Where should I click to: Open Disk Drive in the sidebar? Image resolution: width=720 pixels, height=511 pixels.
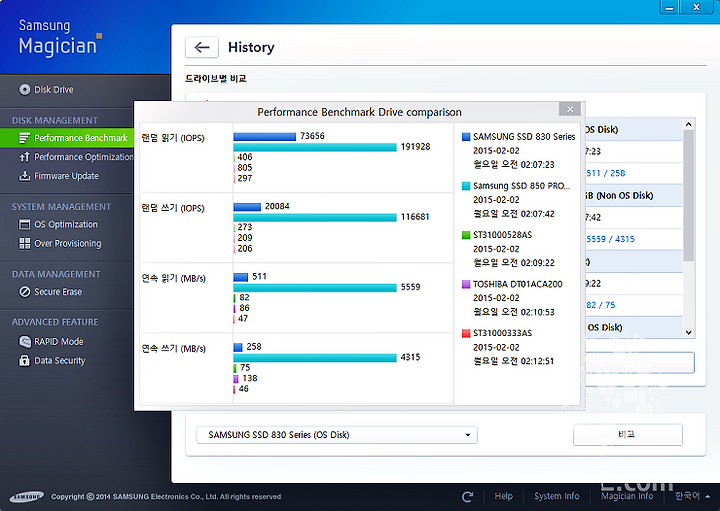(x=53, y=90)
